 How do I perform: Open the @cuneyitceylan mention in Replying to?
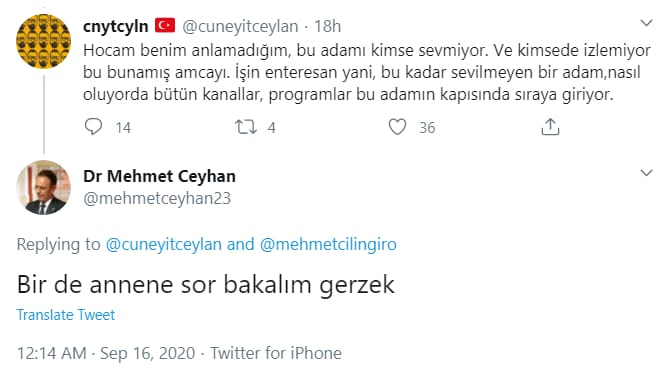(163, 244)
